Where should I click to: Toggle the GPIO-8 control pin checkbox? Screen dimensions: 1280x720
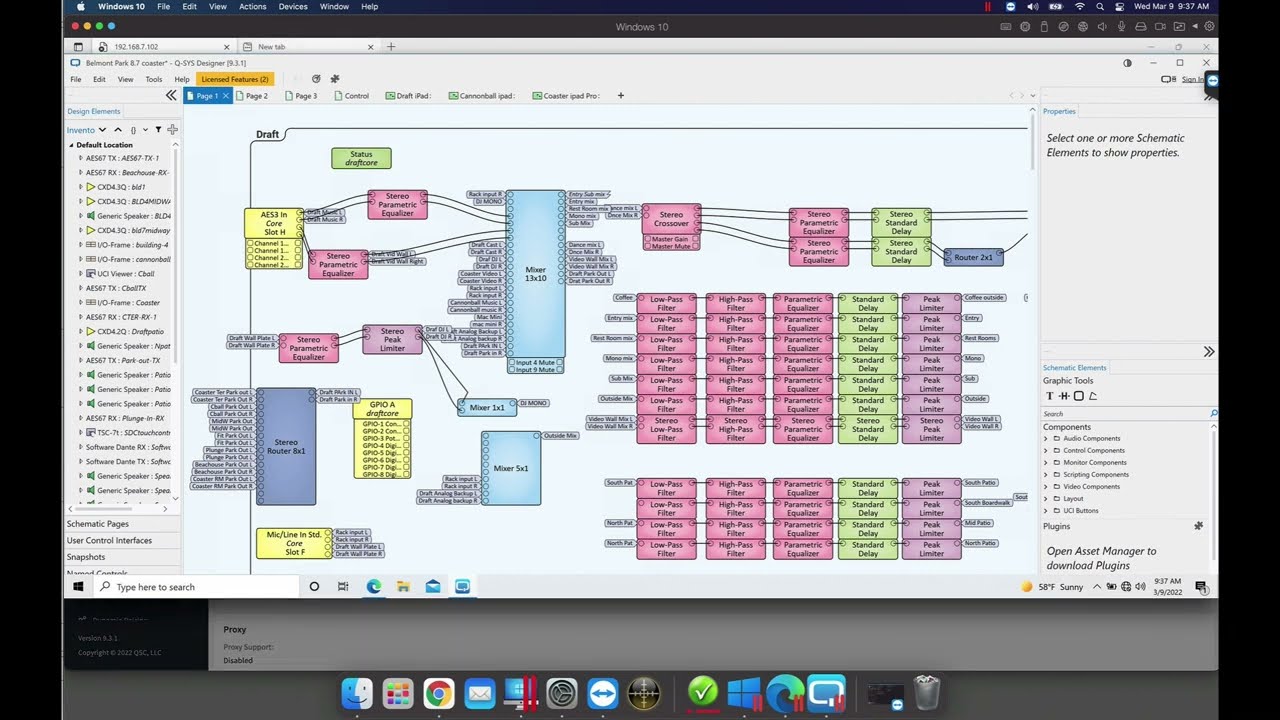[407, 475]
